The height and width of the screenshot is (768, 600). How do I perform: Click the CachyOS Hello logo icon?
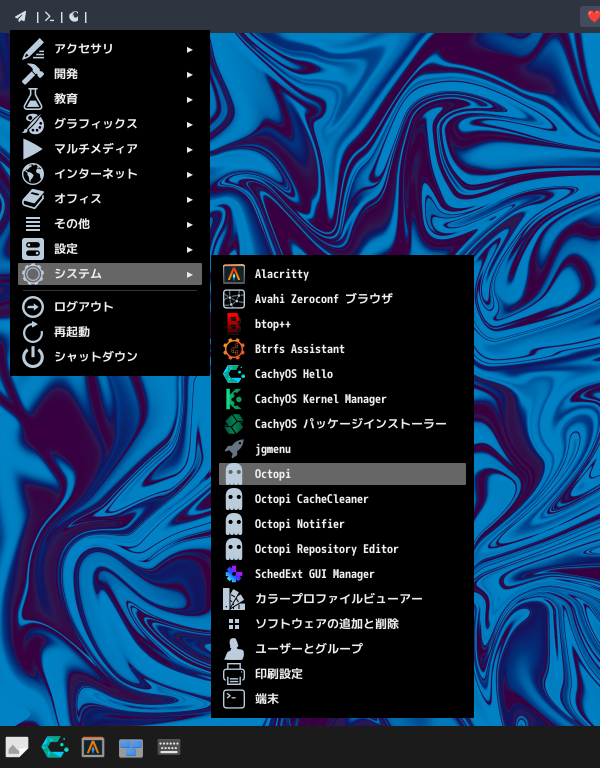(x=234, y=374)
